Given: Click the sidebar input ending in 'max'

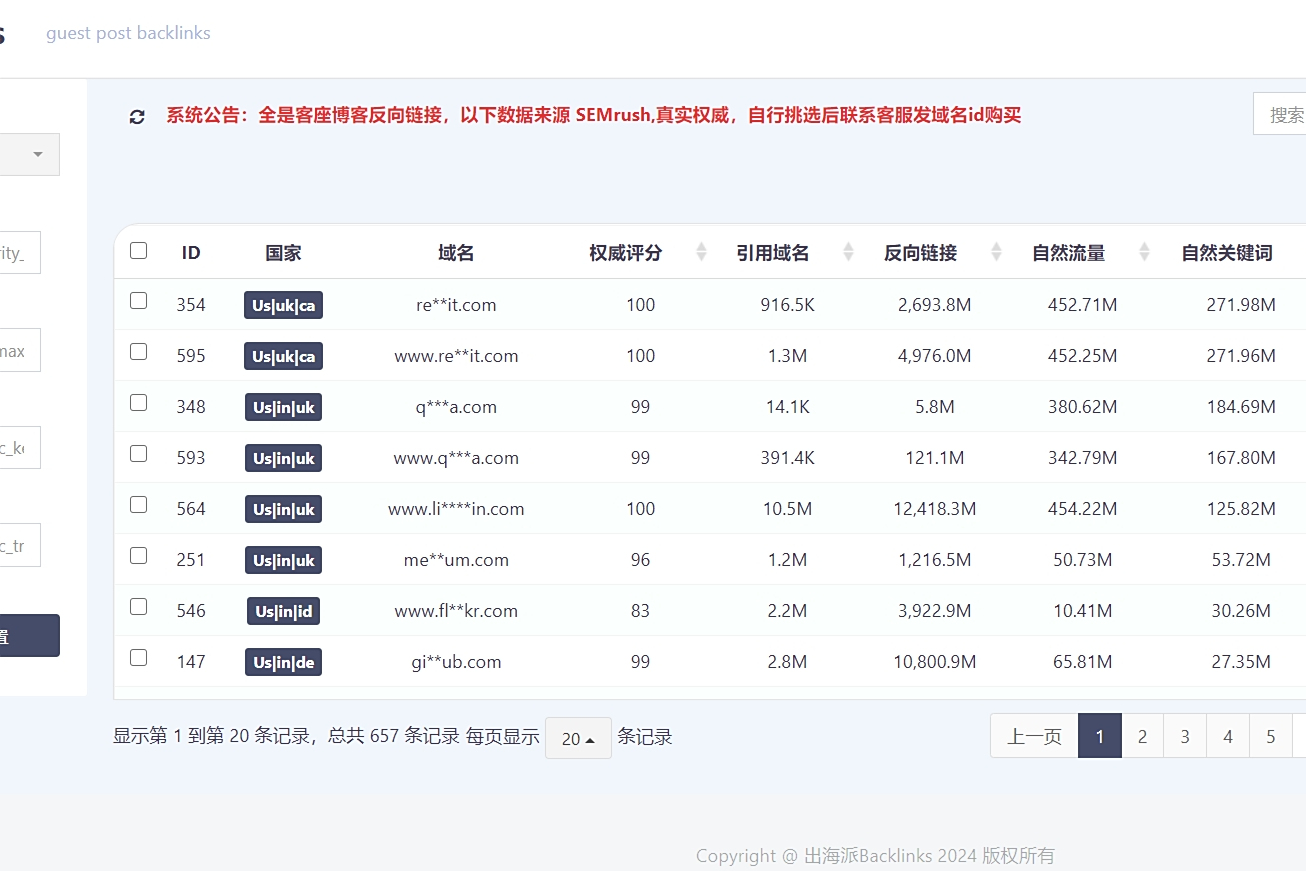Looking at the screenshot, I should [20, 351].
